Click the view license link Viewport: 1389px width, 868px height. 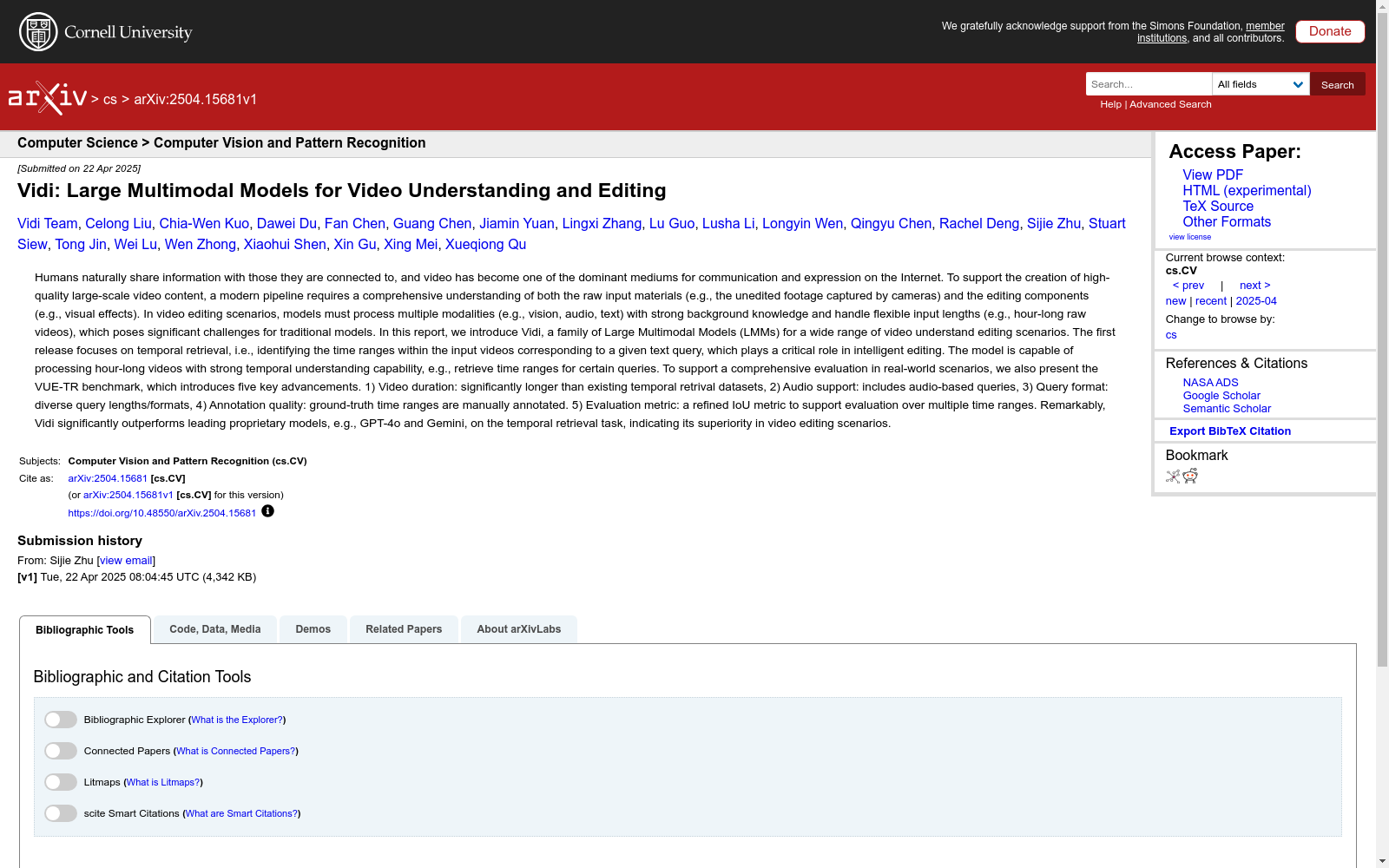(1189, 237)
